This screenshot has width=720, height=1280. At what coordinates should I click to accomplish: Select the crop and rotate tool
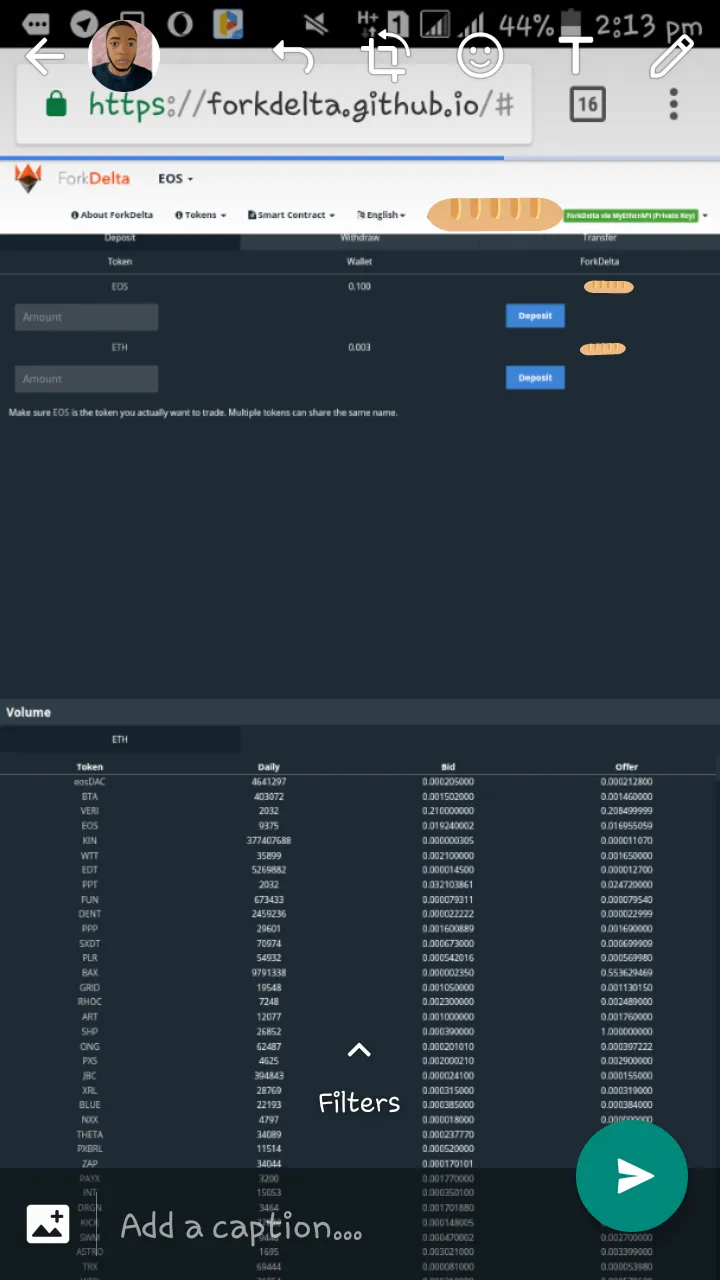[386, 56]
